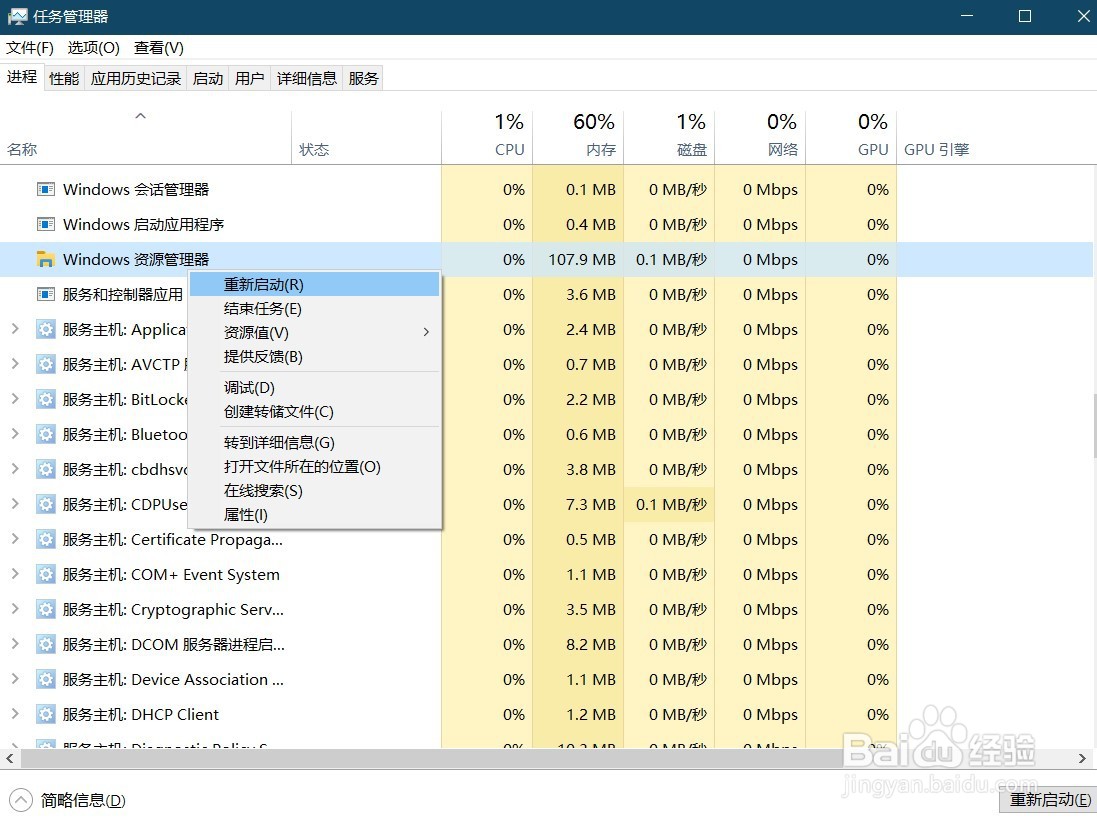The width and height of the screenshot is (1097, 822).
Task: Sort by the 状态 column header
Action: (367, 137)
